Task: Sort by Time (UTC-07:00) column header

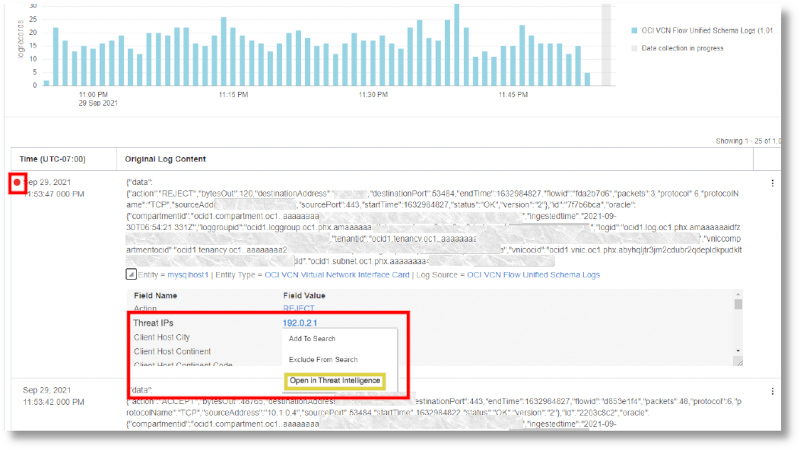Action: 53,159
